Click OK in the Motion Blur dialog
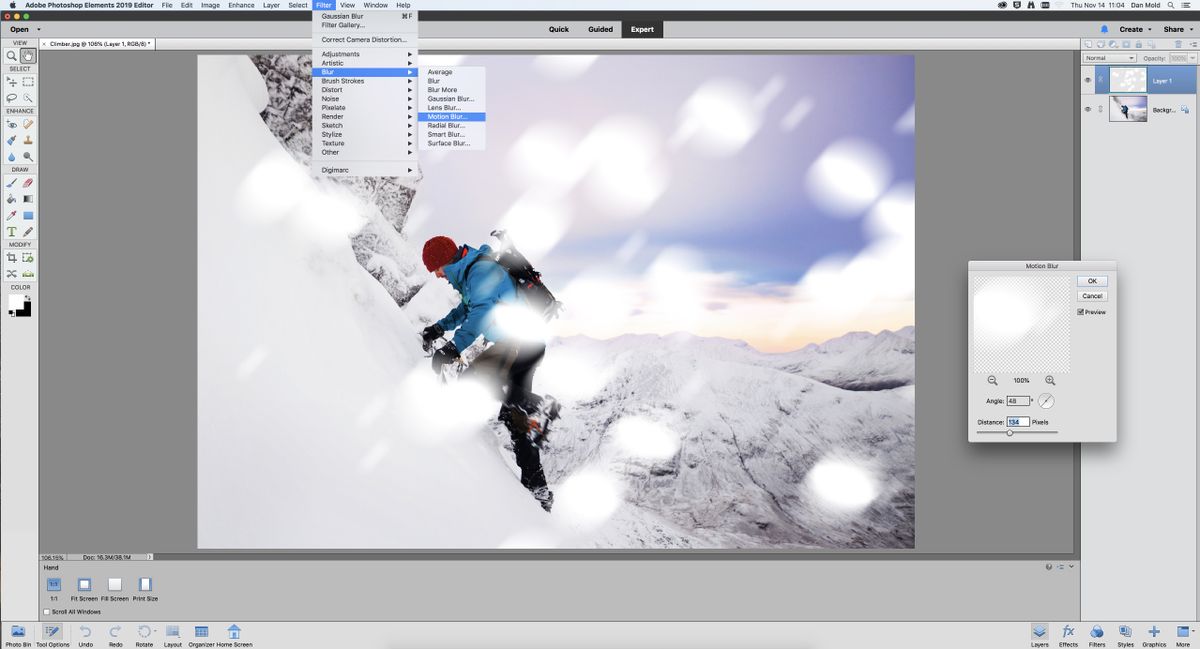 [x=1093, y=280]
